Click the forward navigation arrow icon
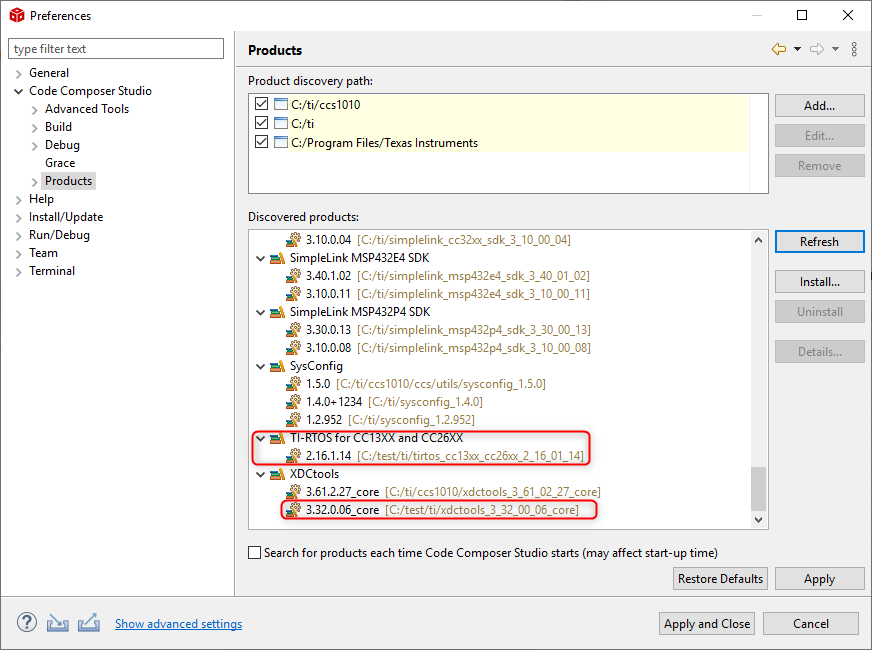Screen dimensions: 872x650 tap(816, 49)
